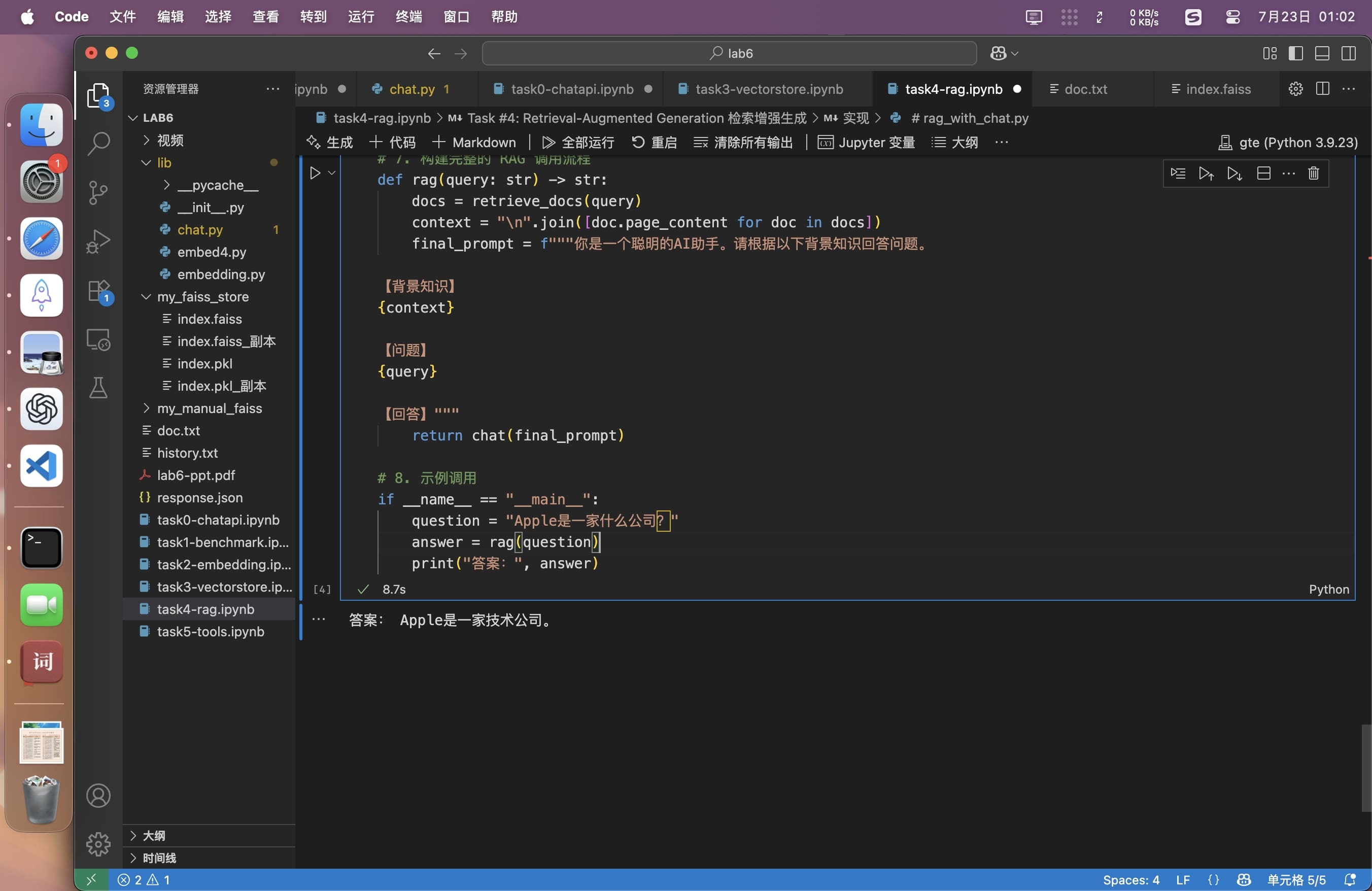Click the delete cell trash icon

pyautogui.click(x=1313, y=174)
